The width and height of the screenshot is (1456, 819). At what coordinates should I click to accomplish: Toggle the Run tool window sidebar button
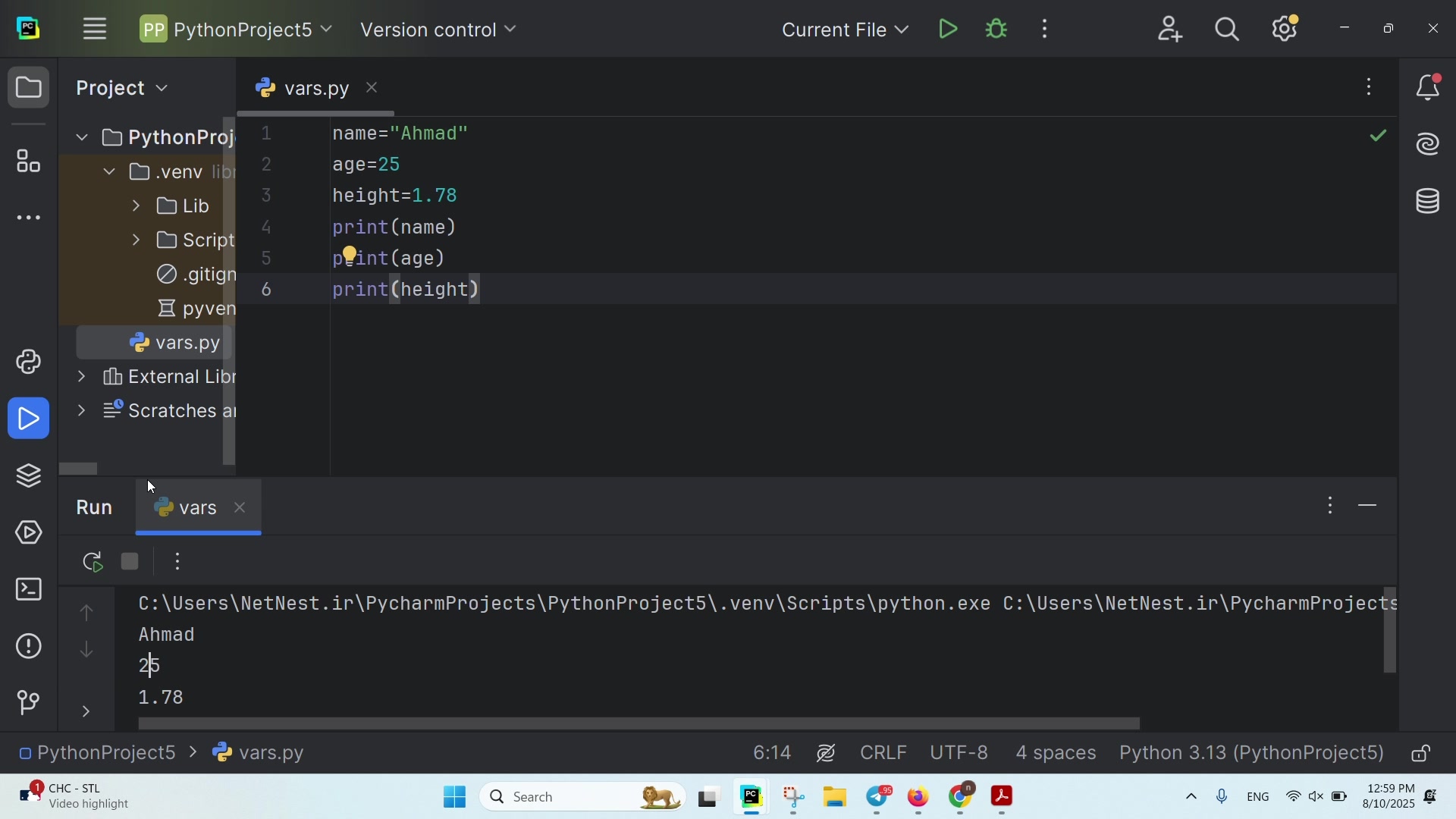pyautogui.click(x=29, y=419)
